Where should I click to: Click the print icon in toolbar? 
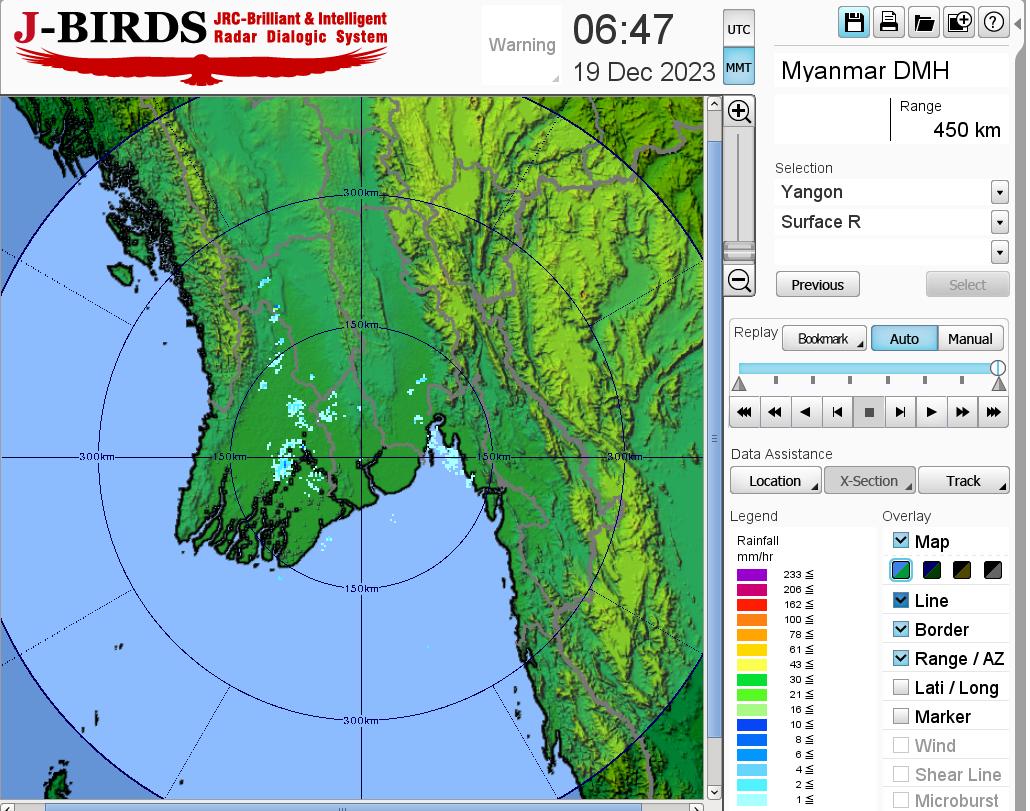888,23
